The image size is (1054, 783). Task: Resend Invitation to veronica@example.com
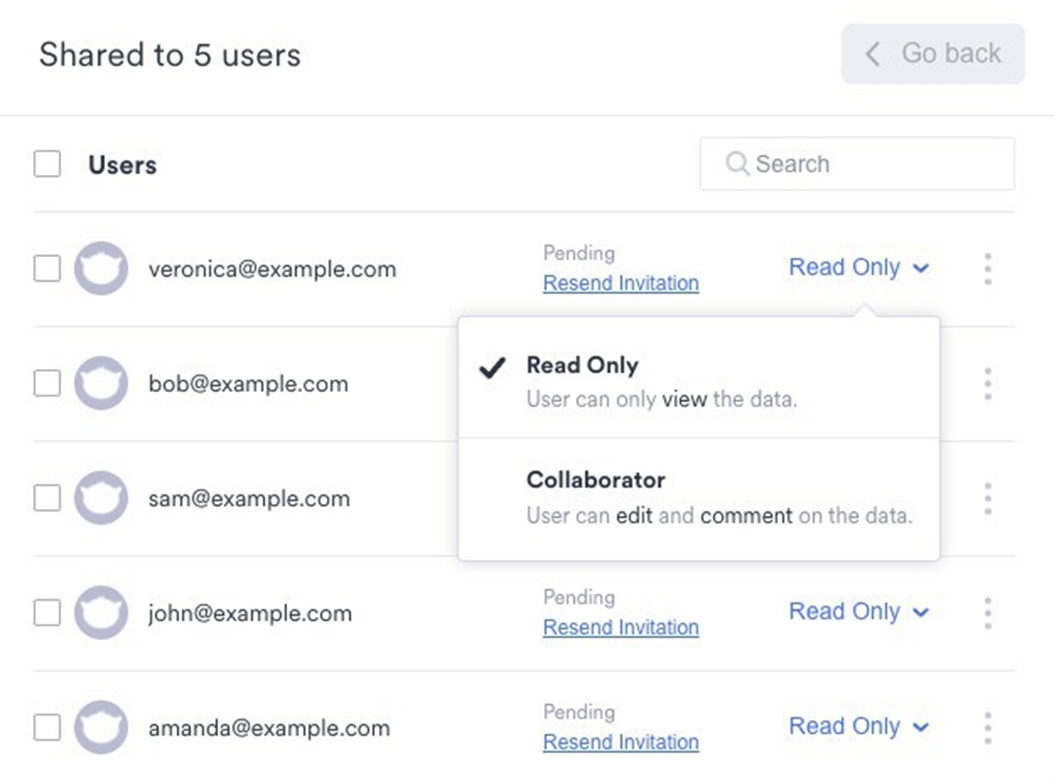click(x=621, y=284)
